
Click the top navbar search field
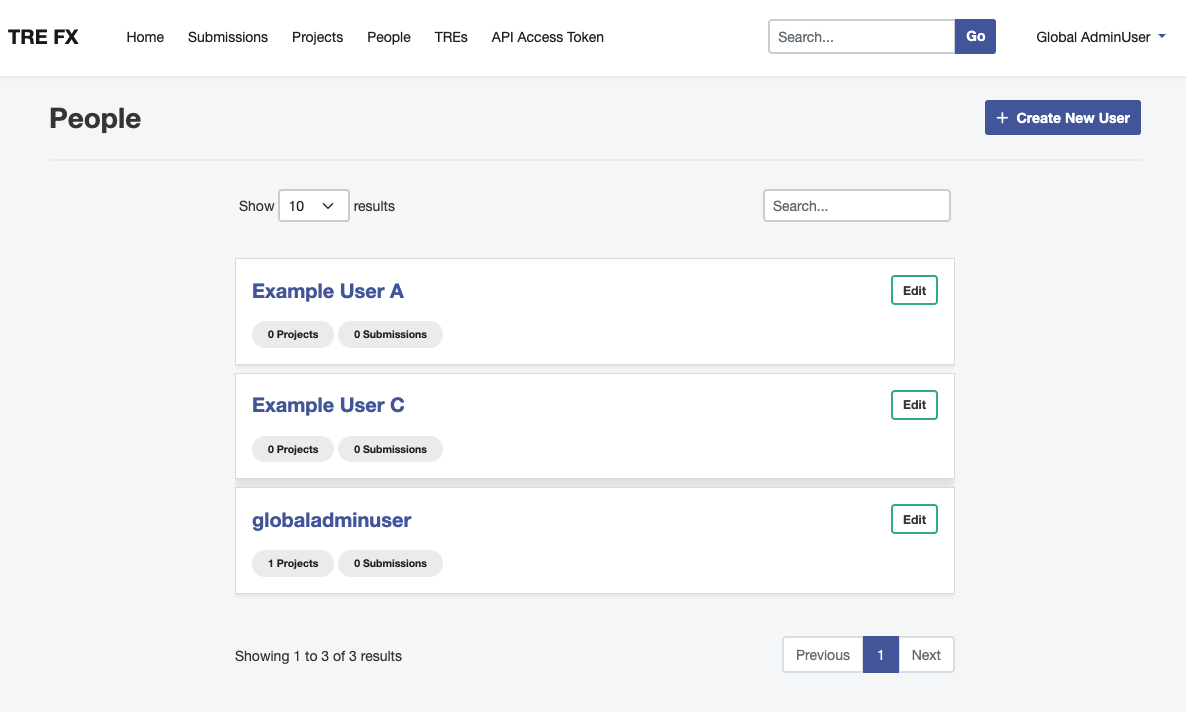pos(861,37)
